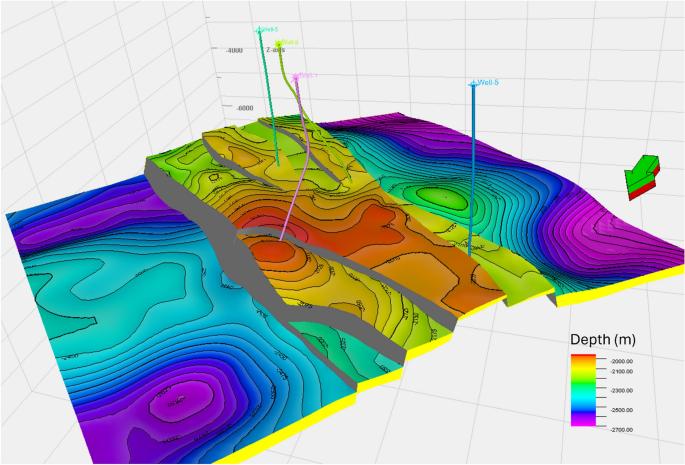This screenshot has width=685, height=465.
Task: Select the -4000 axis tick label
Action: pos(236,50)
